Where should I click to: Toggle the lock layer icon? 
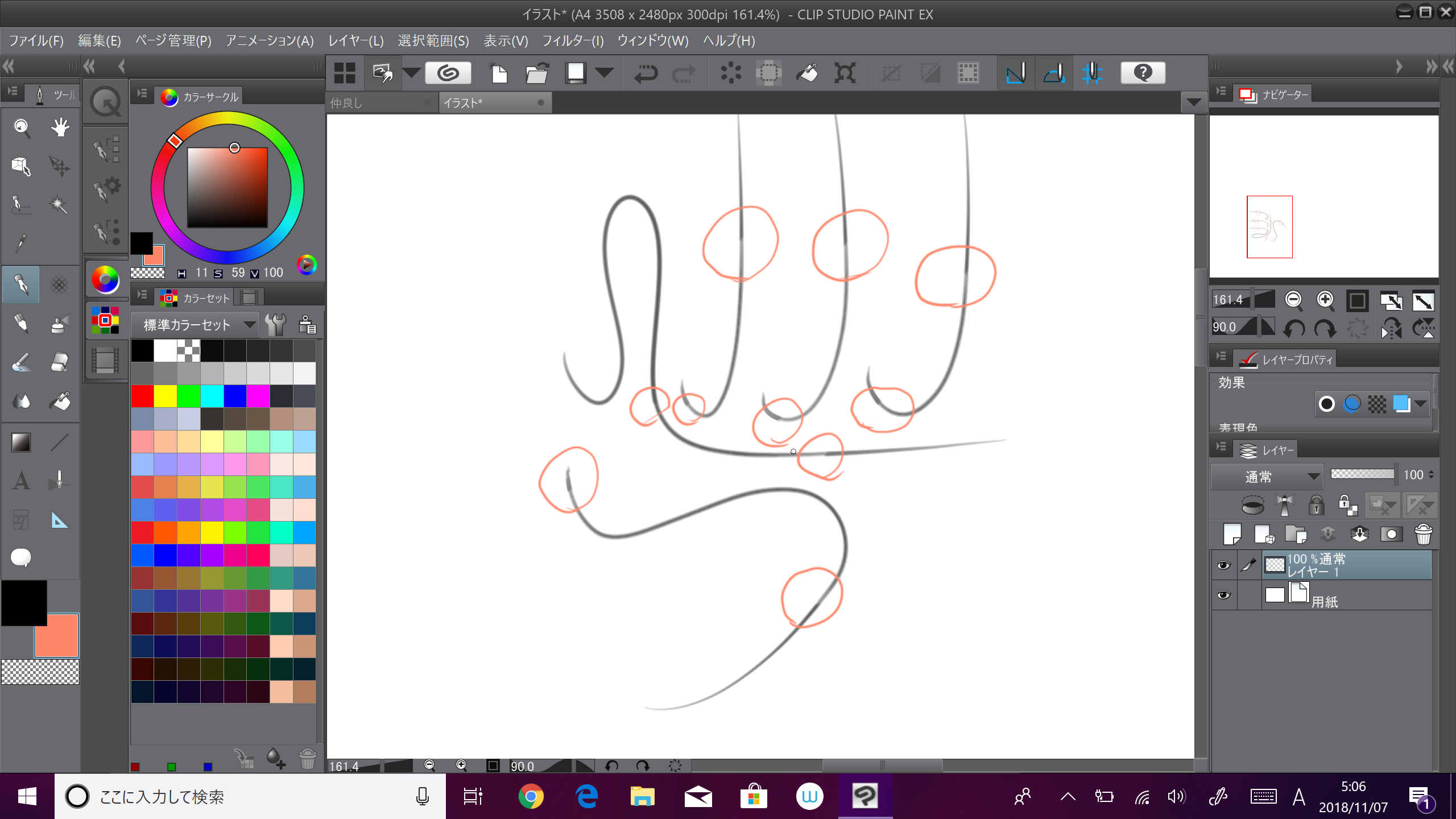tap(1316, 504)
